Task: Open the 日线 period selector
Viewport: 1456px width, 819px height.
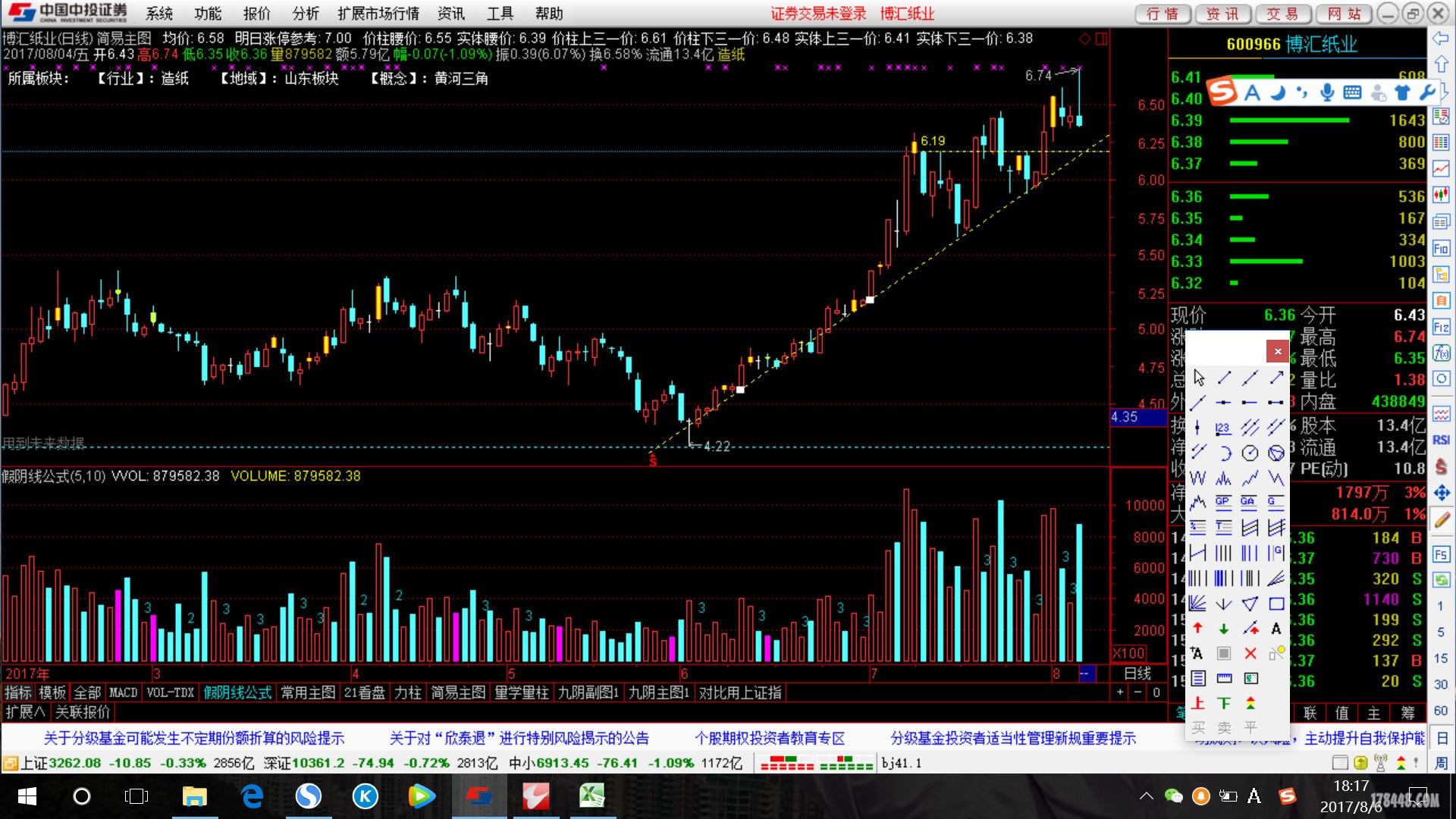Action: point(1137,673)
